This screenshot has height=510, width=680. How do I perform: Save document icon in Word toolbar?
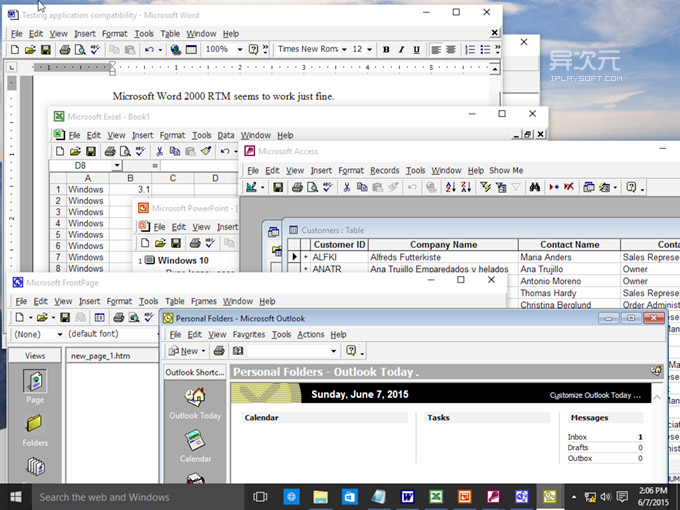(x=46, y=49)
